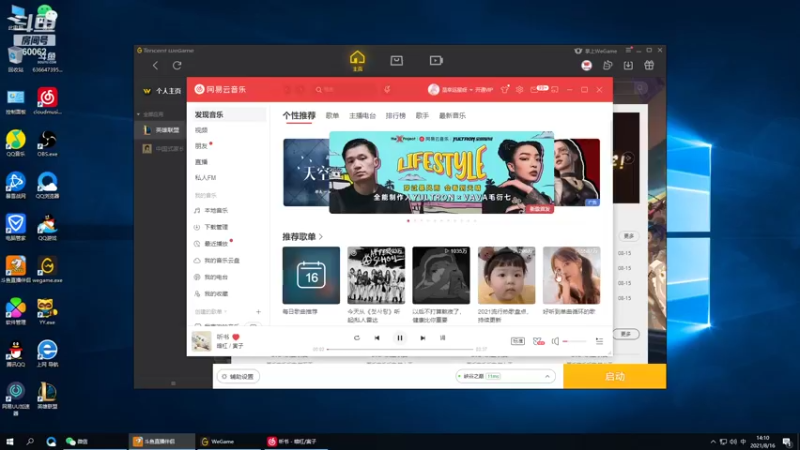Click previous track button

pyautogui.click(x=377, y=338)
